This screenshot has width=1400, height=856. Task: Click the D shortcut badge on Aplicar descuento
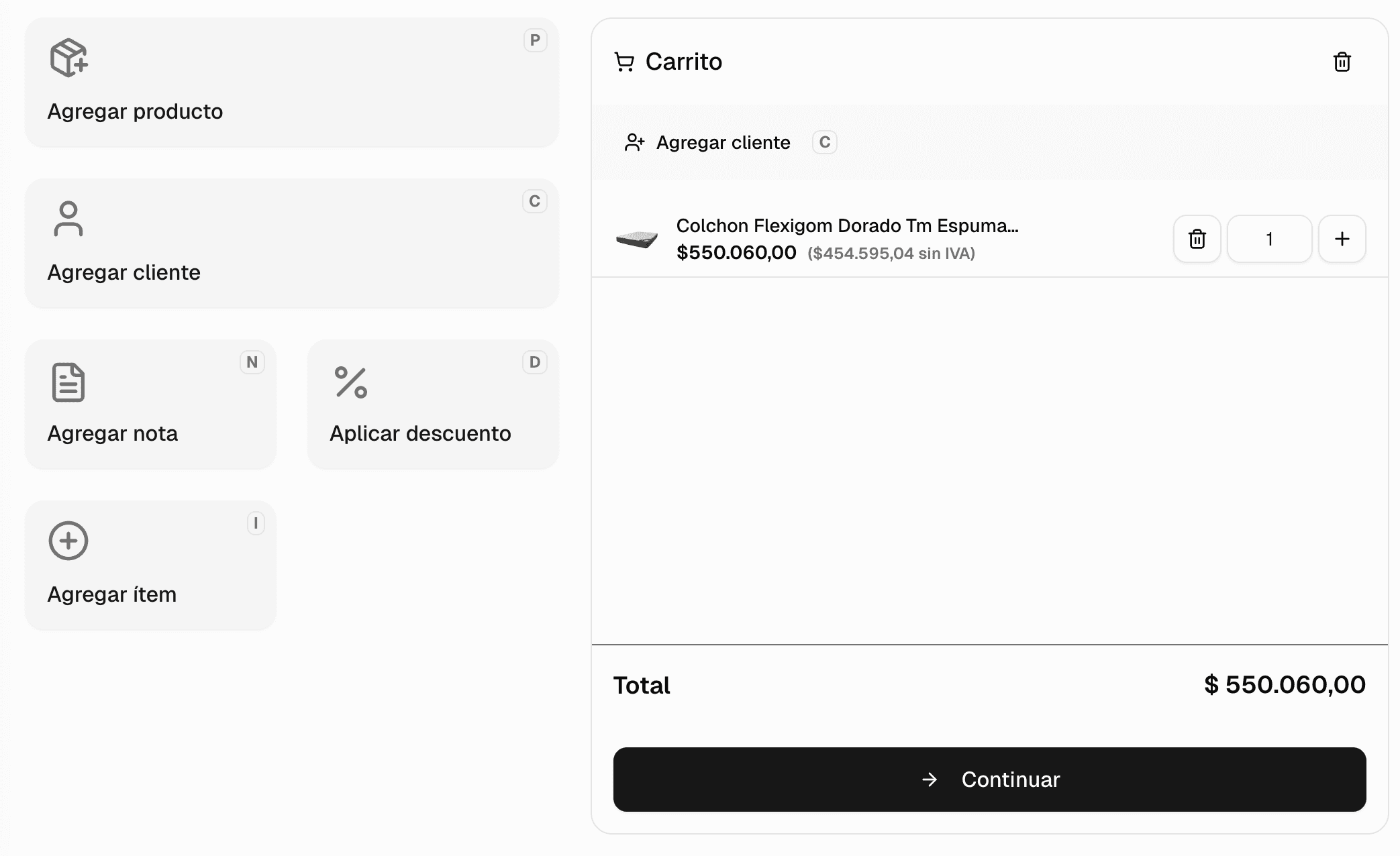point(534,362)
